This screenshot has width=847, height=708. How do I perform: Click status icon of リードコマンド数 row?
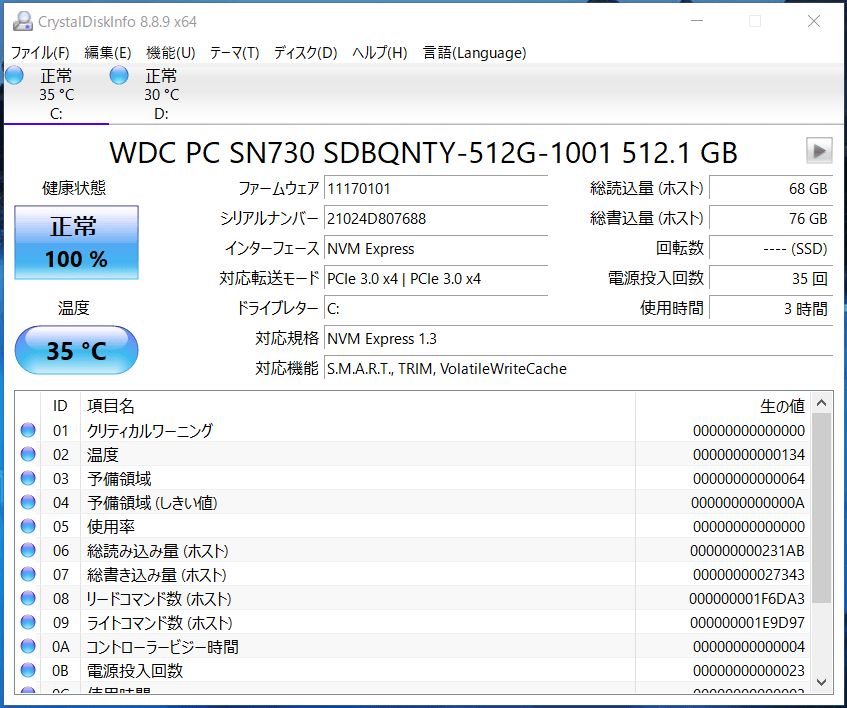(28, 598)
